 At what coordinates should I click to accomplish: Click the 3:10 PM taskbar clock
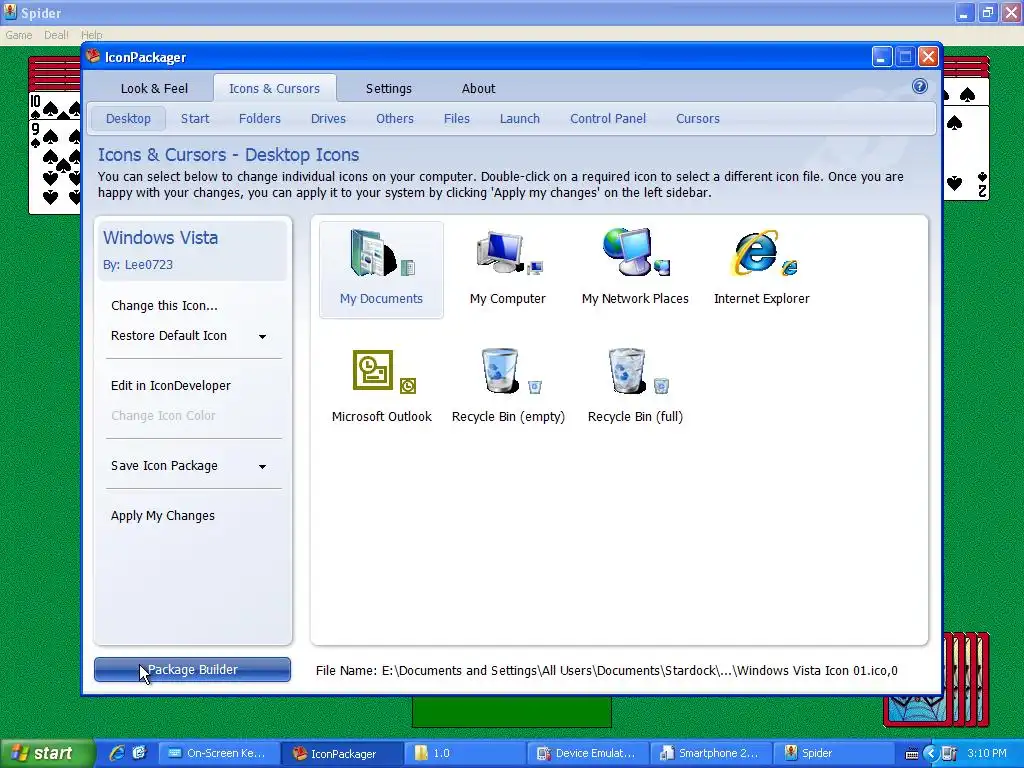pyautogui.click(x=987, y=754)
